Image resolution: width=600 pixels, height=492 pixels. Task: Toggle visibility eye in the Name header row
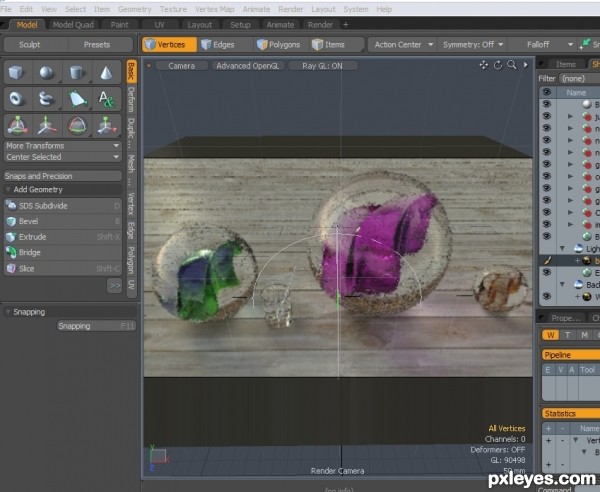click(547, 92)
